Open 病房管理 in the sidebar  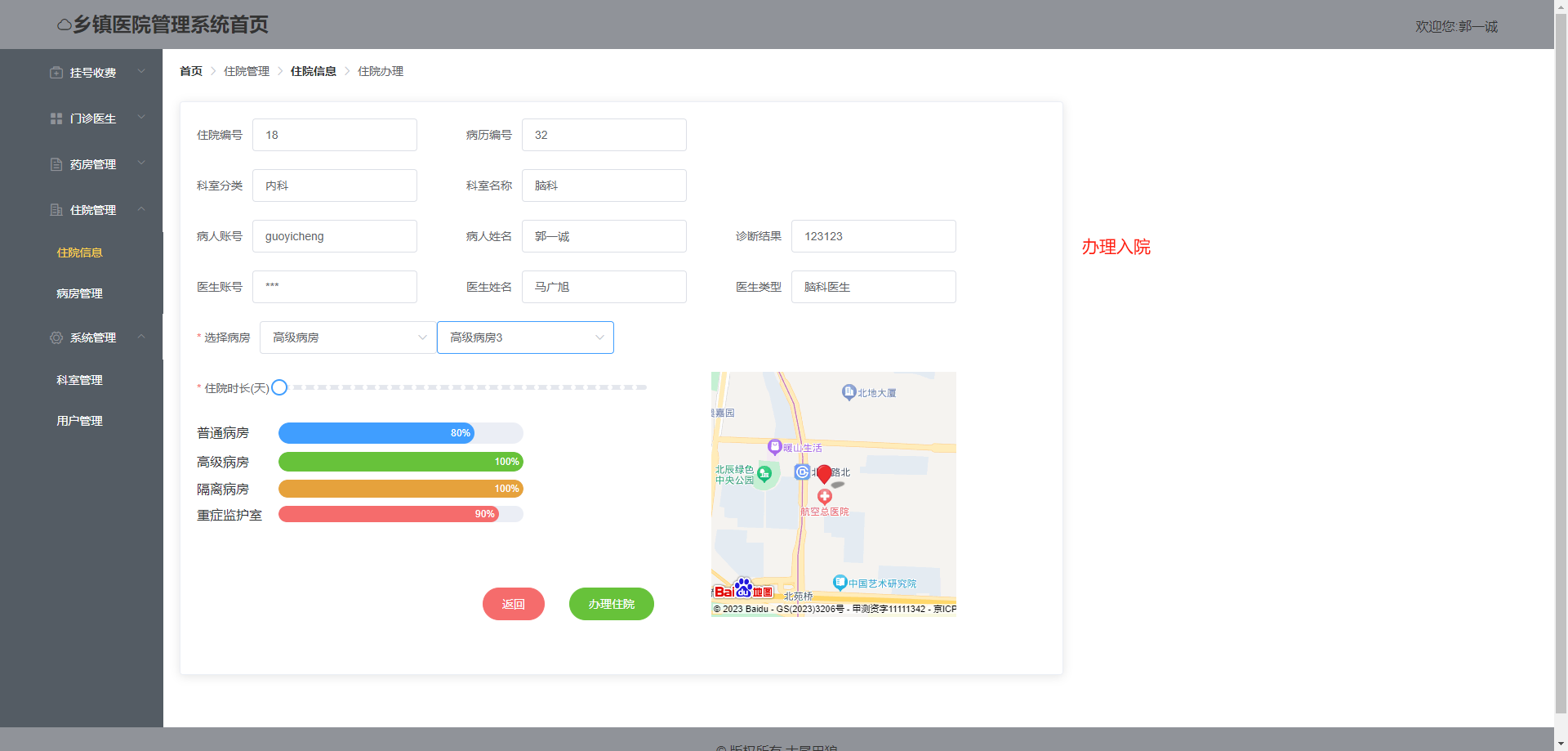coord(79,293)
